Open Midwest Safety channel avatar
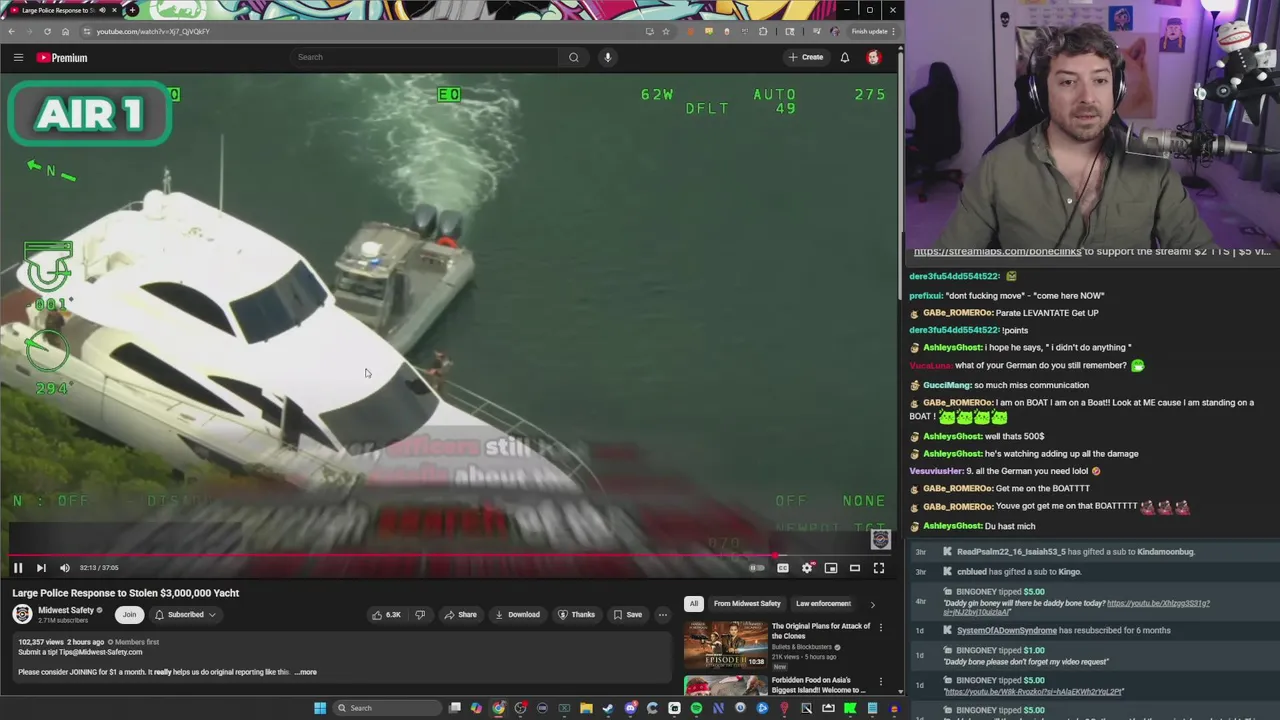This screenshot has width=1280, height=720. (x=22, y=614)
